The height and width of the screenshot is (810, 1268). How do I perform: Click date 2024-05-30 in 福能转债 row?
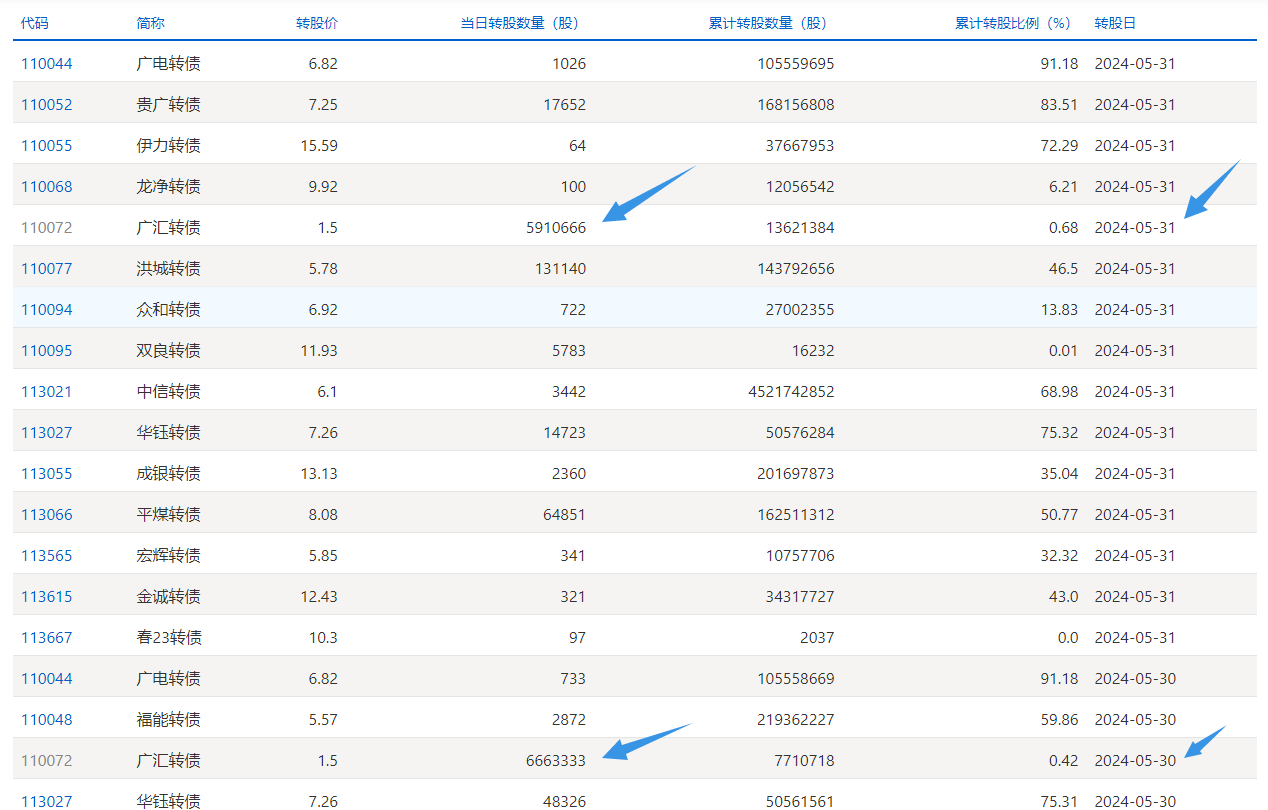(1135, 720)
